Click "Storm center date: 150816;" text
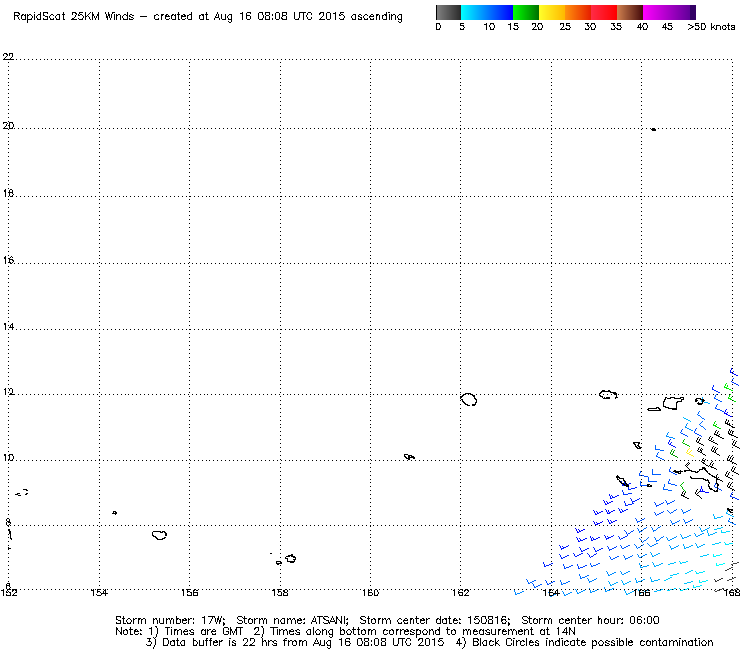 coord(435,620)
